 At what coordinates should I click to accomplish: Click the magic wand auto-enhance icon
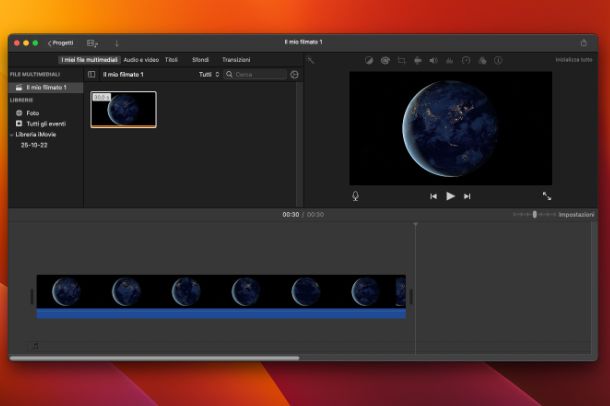coord(310,60)
